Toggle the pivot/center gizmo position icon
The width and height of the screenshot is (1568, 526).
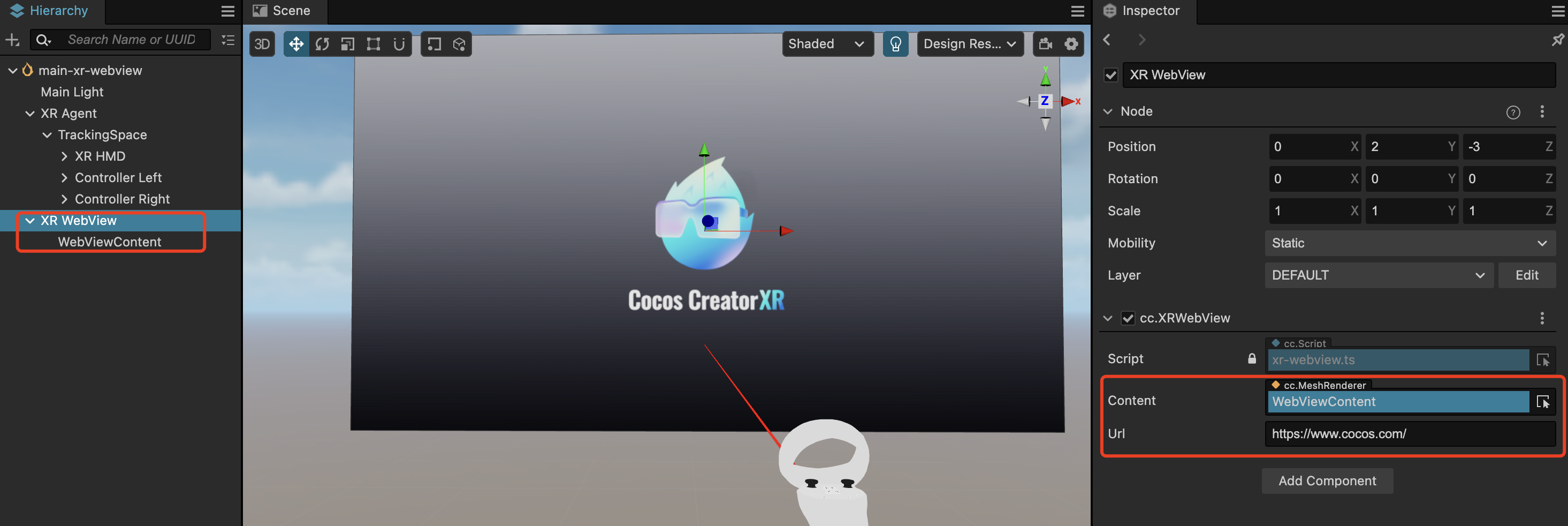434,44
